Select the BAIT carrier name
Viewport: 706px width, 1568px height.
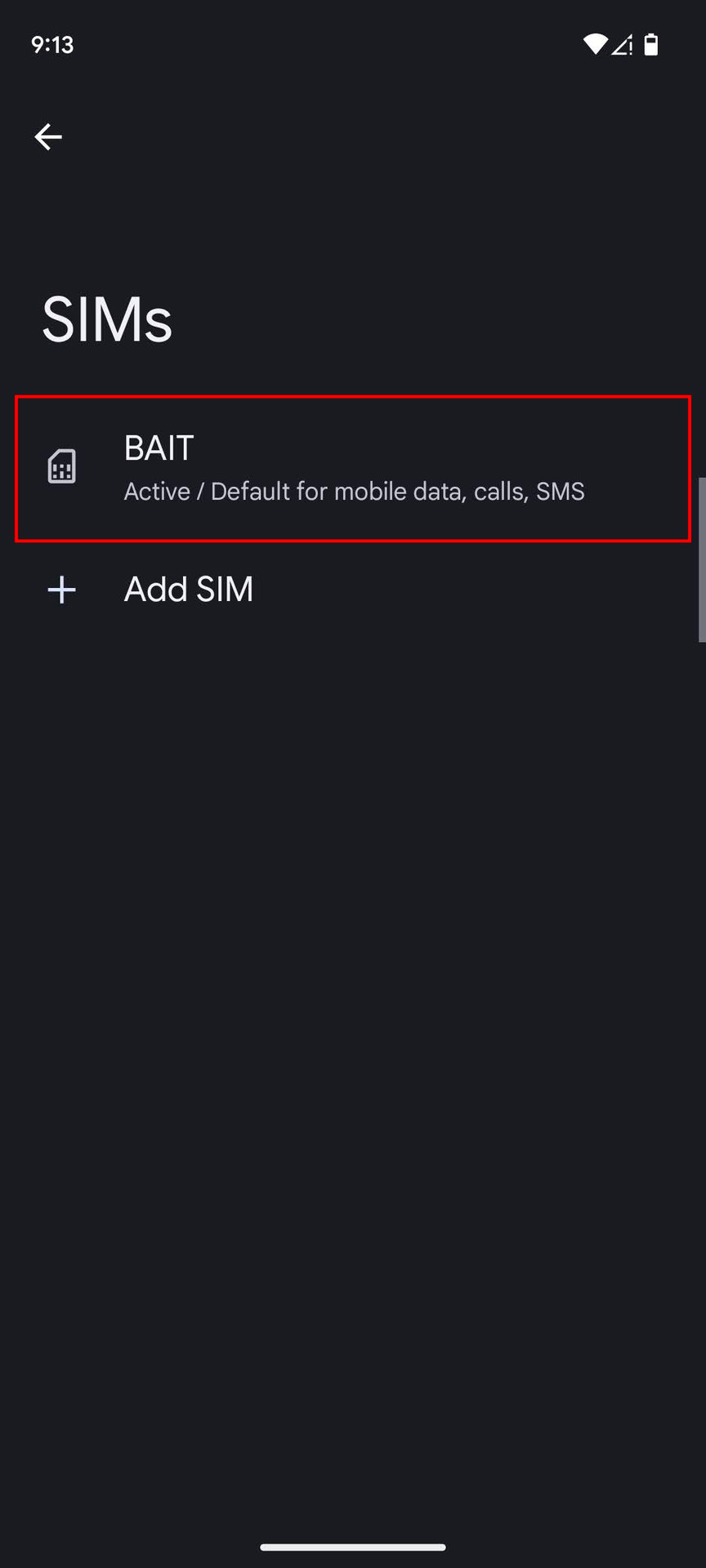[x=159, y=448]
